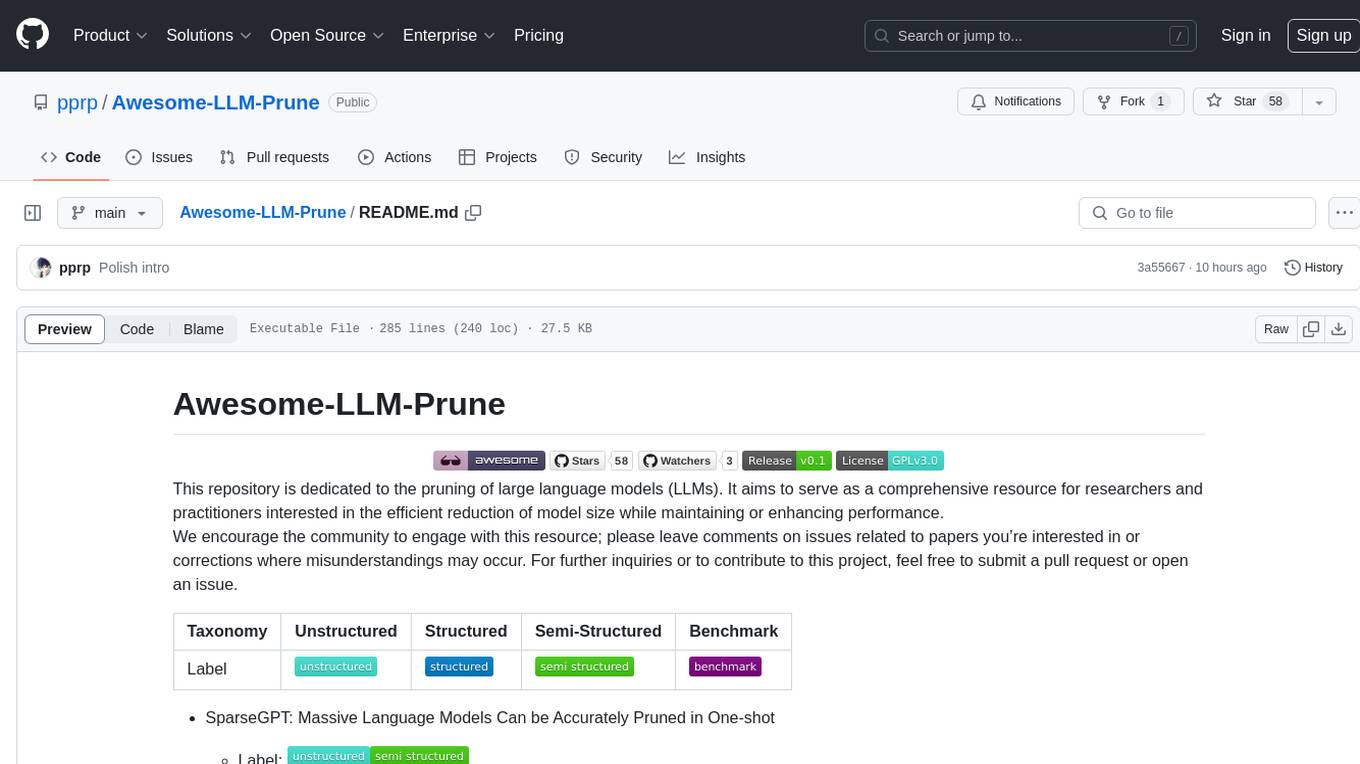Click the pprp avatar image
The height and width of the screenshot is (764, 1360).
(41, 267)
